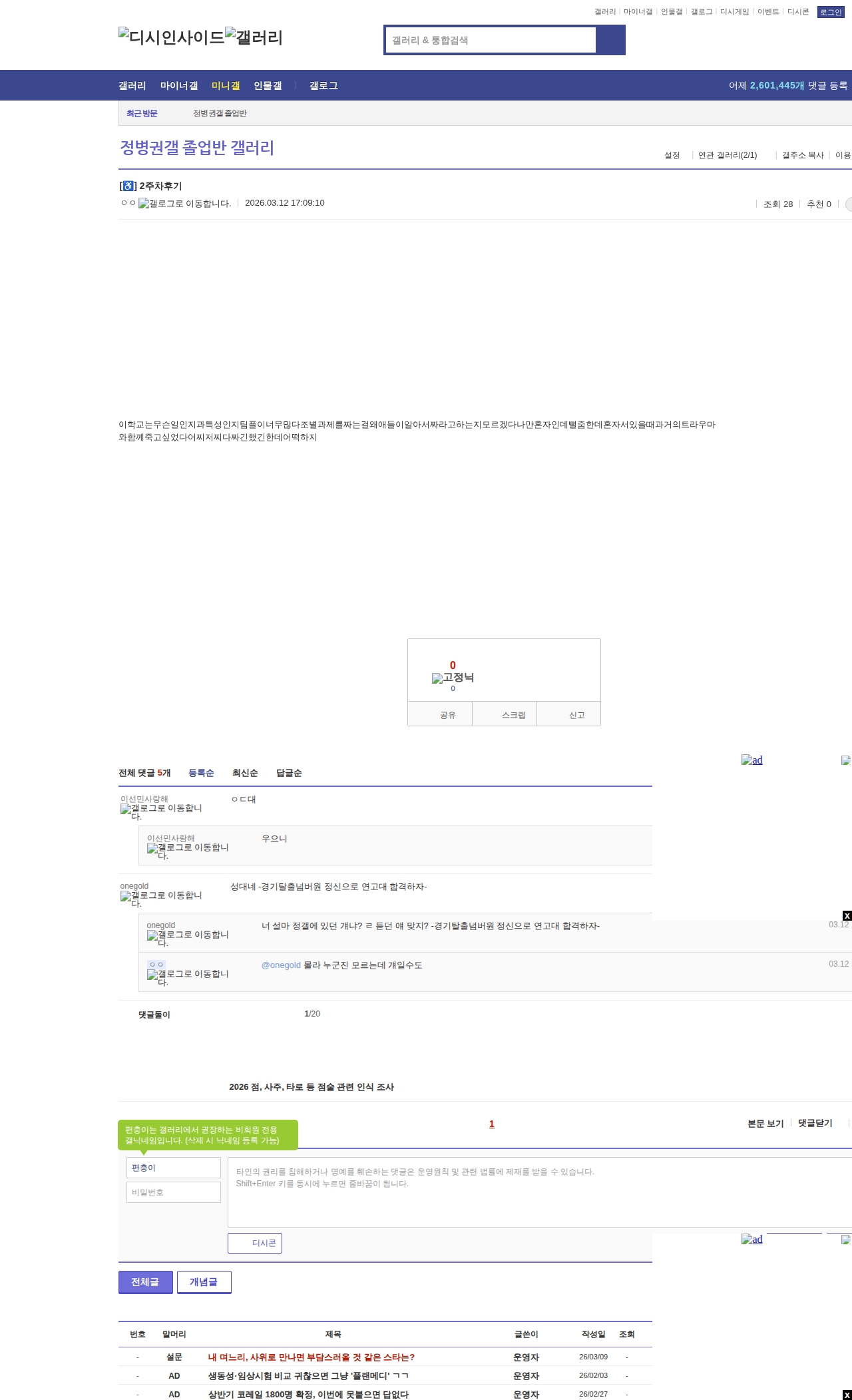Click into the comment text area

coord(540,1192)
